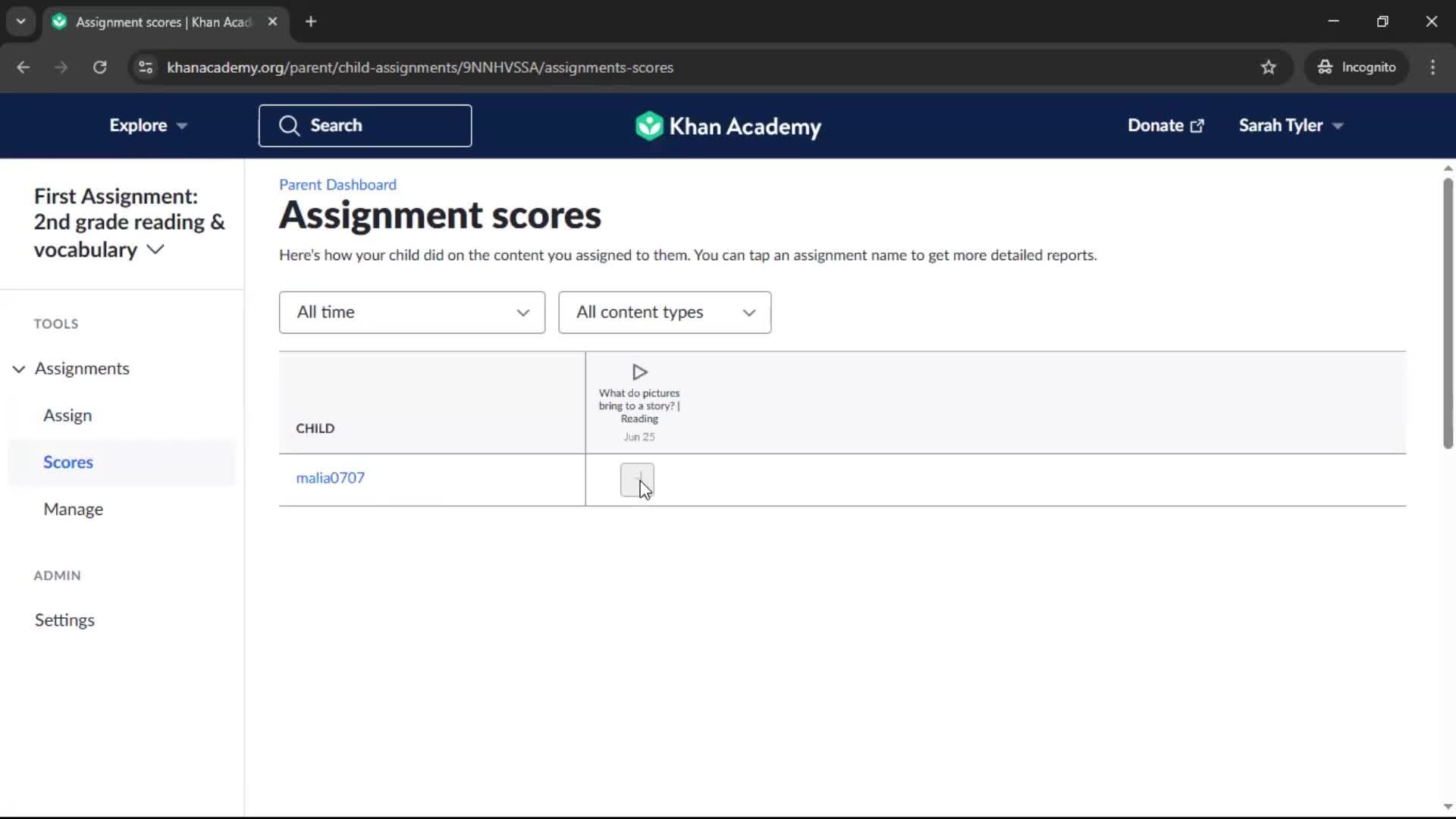Bookmark this page with the star icon
The image size is (1456, 819).
[1269, 67]
